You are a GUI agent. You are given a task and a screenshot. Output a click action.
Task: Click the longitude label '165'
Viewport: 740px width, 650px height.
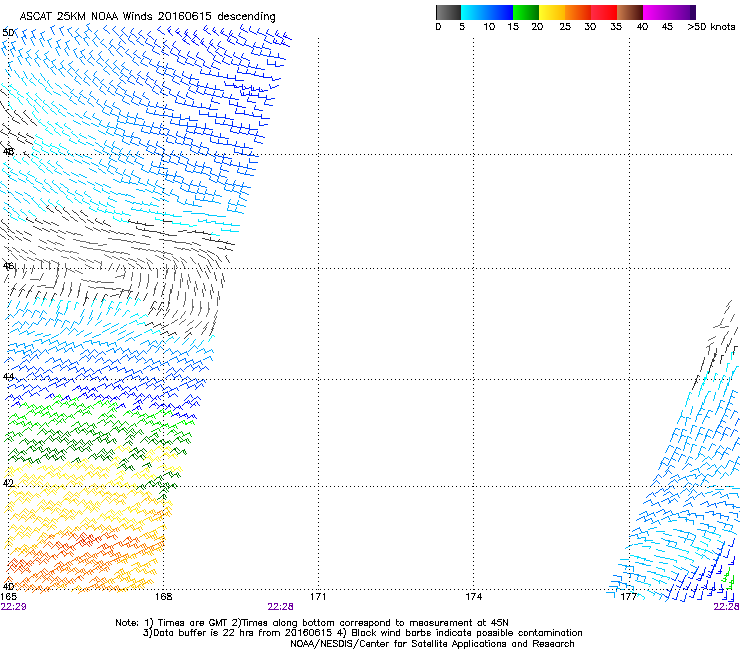tap(8, 597)
